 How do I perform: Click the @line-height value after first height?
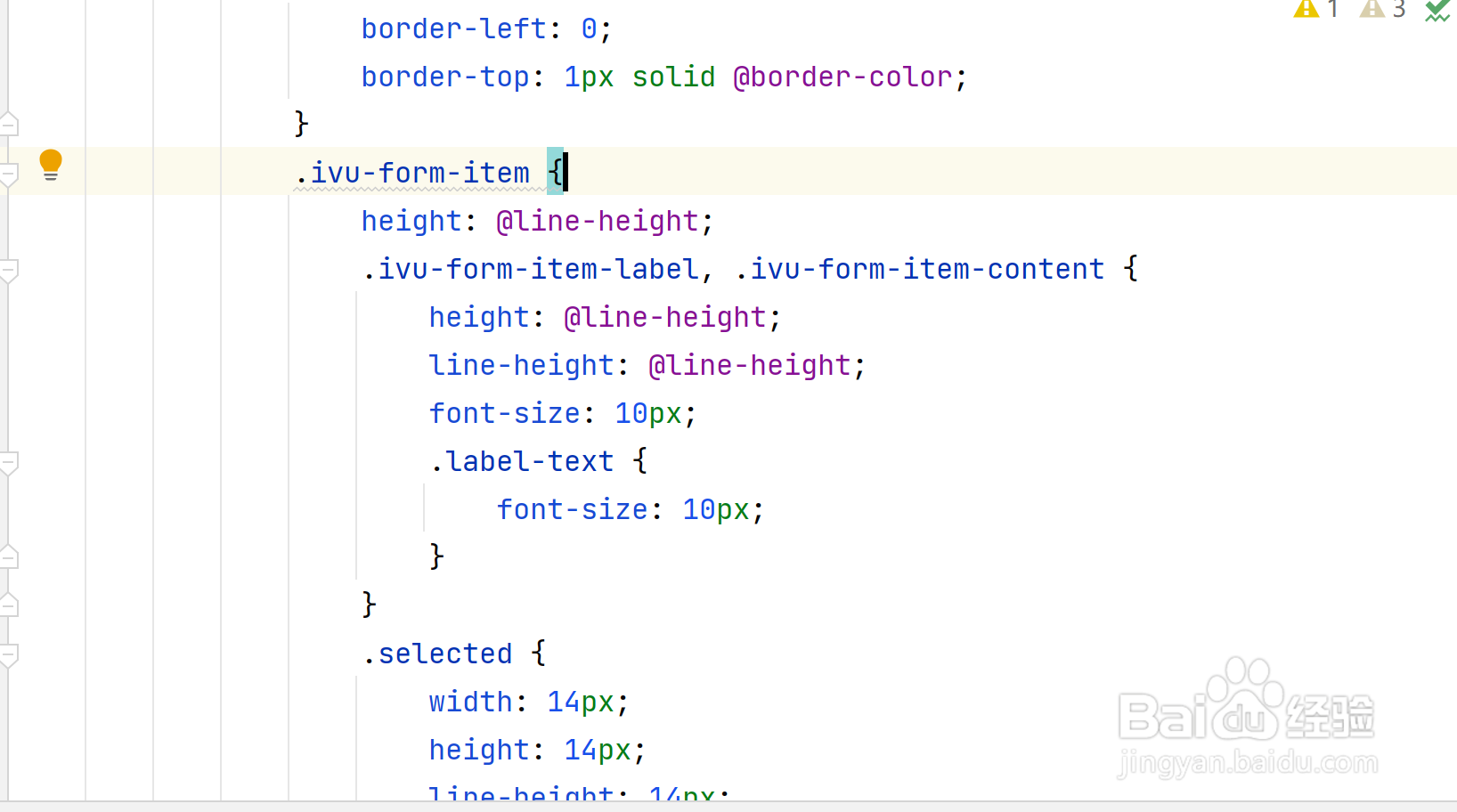598,221
